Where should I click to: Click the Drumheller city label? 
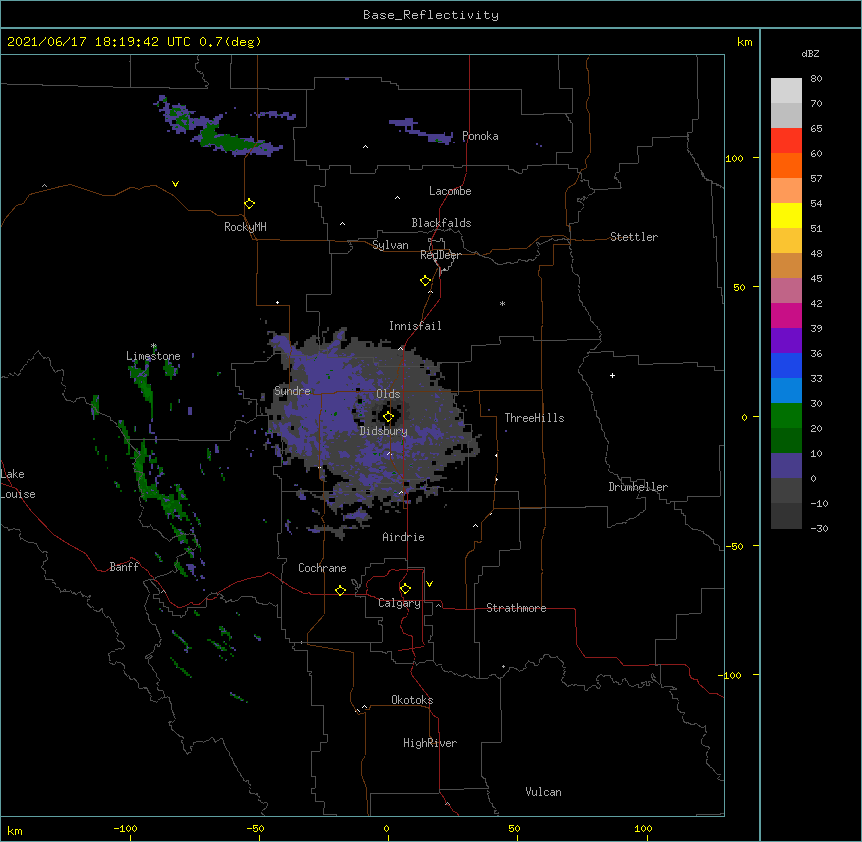point(638,487)
